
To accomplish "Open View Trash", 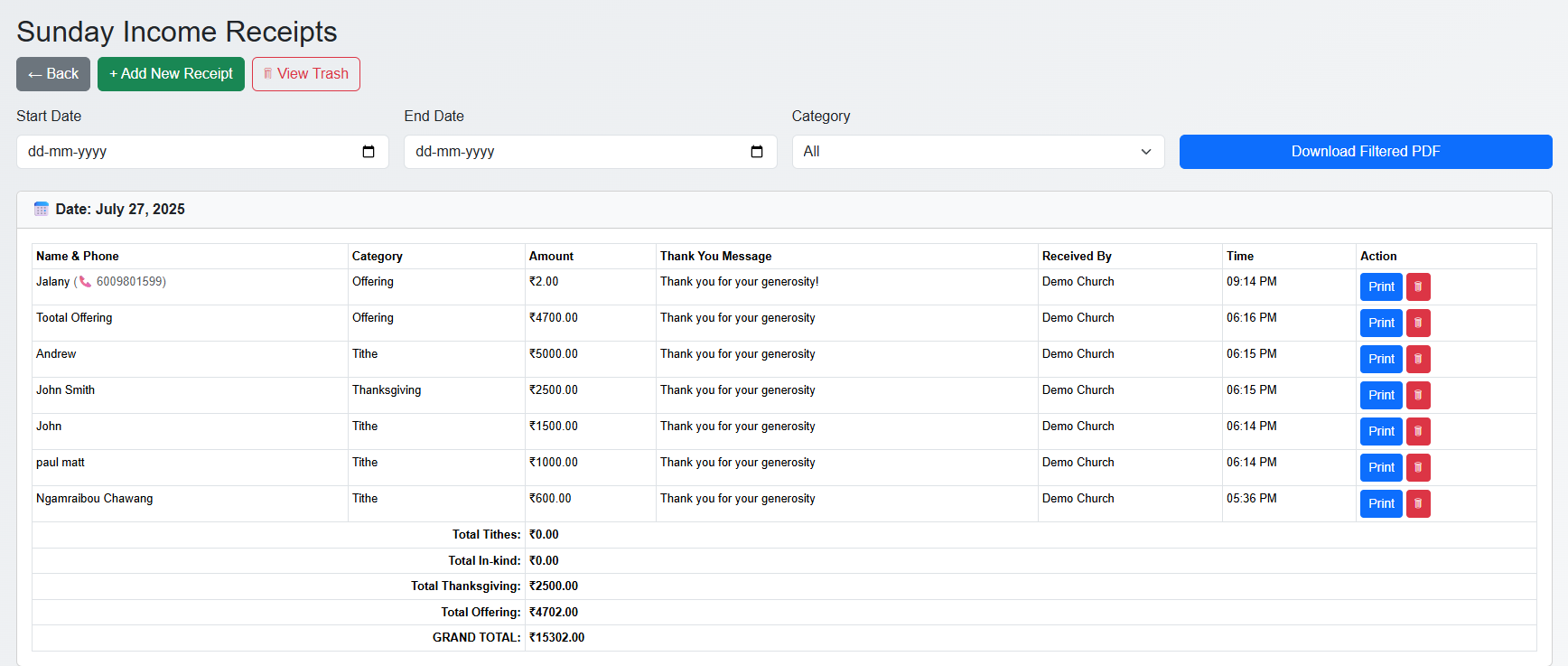I will [x=306, y=74].
